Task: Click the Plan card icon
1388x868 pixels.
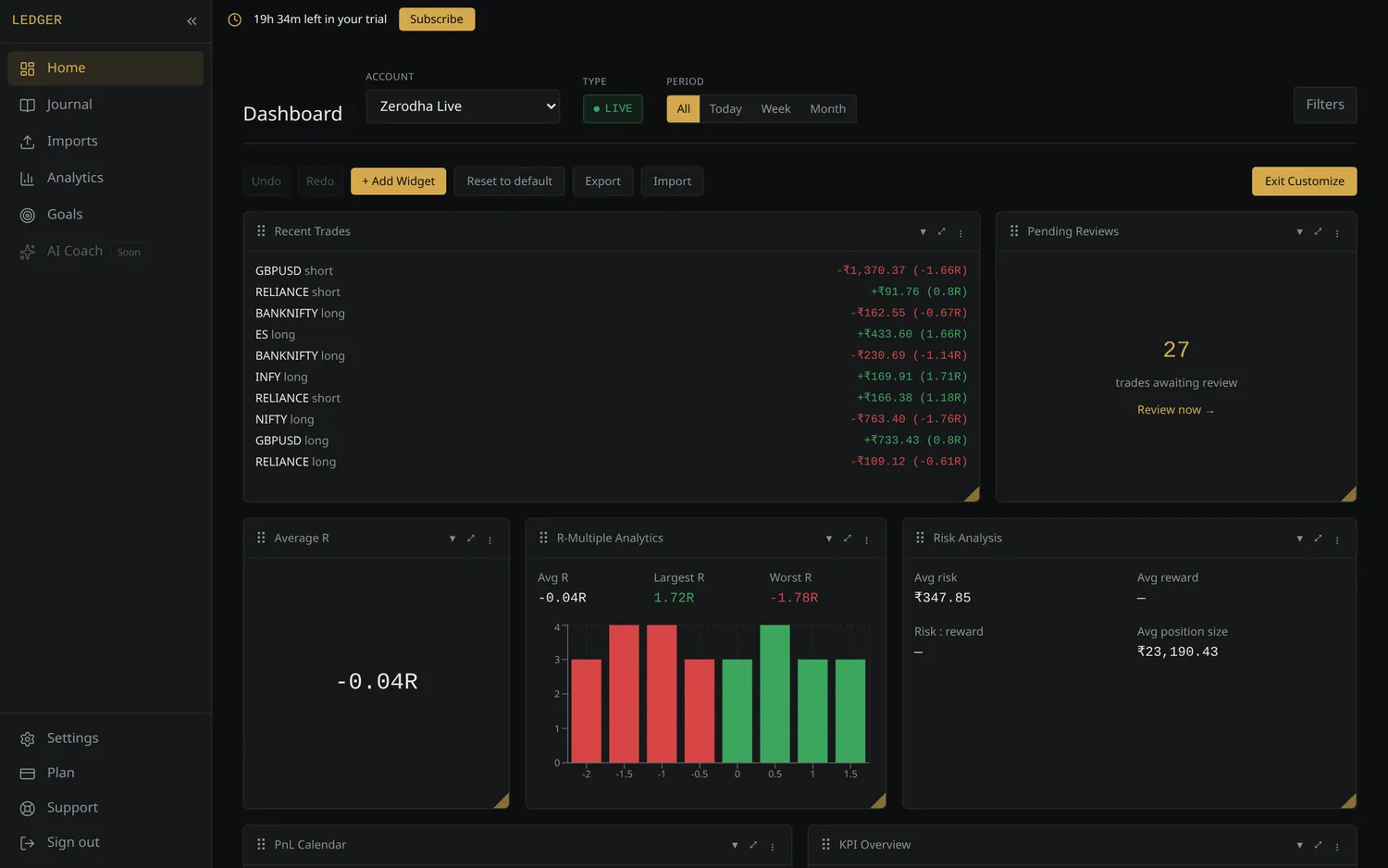Action: (x=28, y=774)
